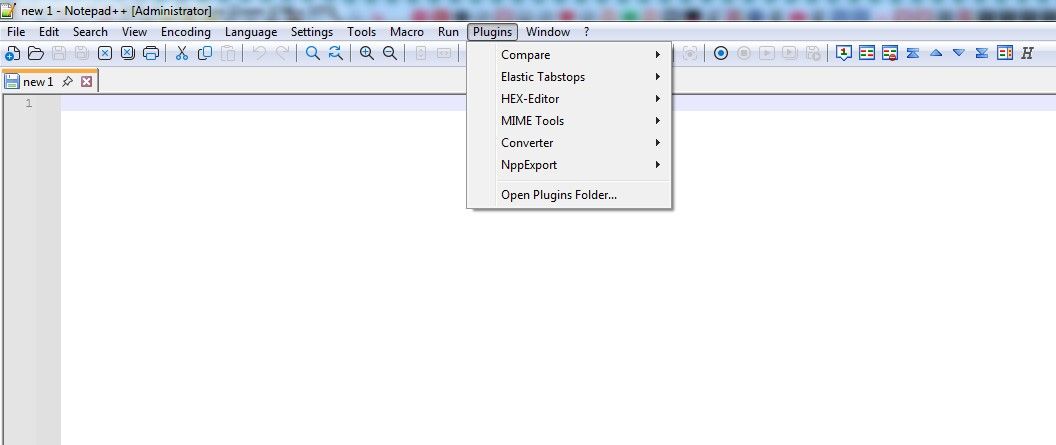This screenshot has width=1056, height=445.
Task: Click the Save recorded macro icon
Action: pos(813,54)
